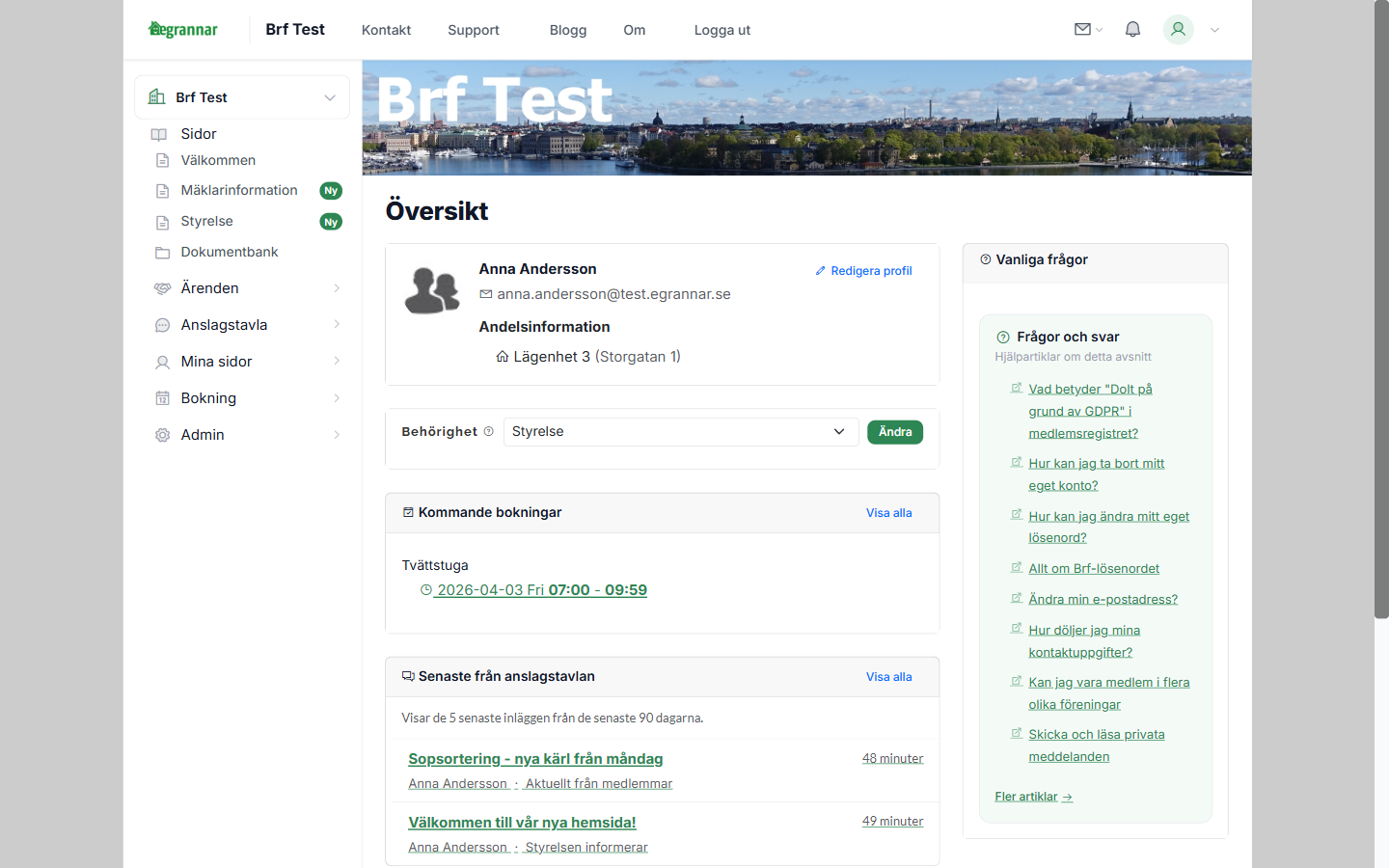Expand the Brf Test sidebar selector
The image size is (1389, 868).
(x=242, y=97)
